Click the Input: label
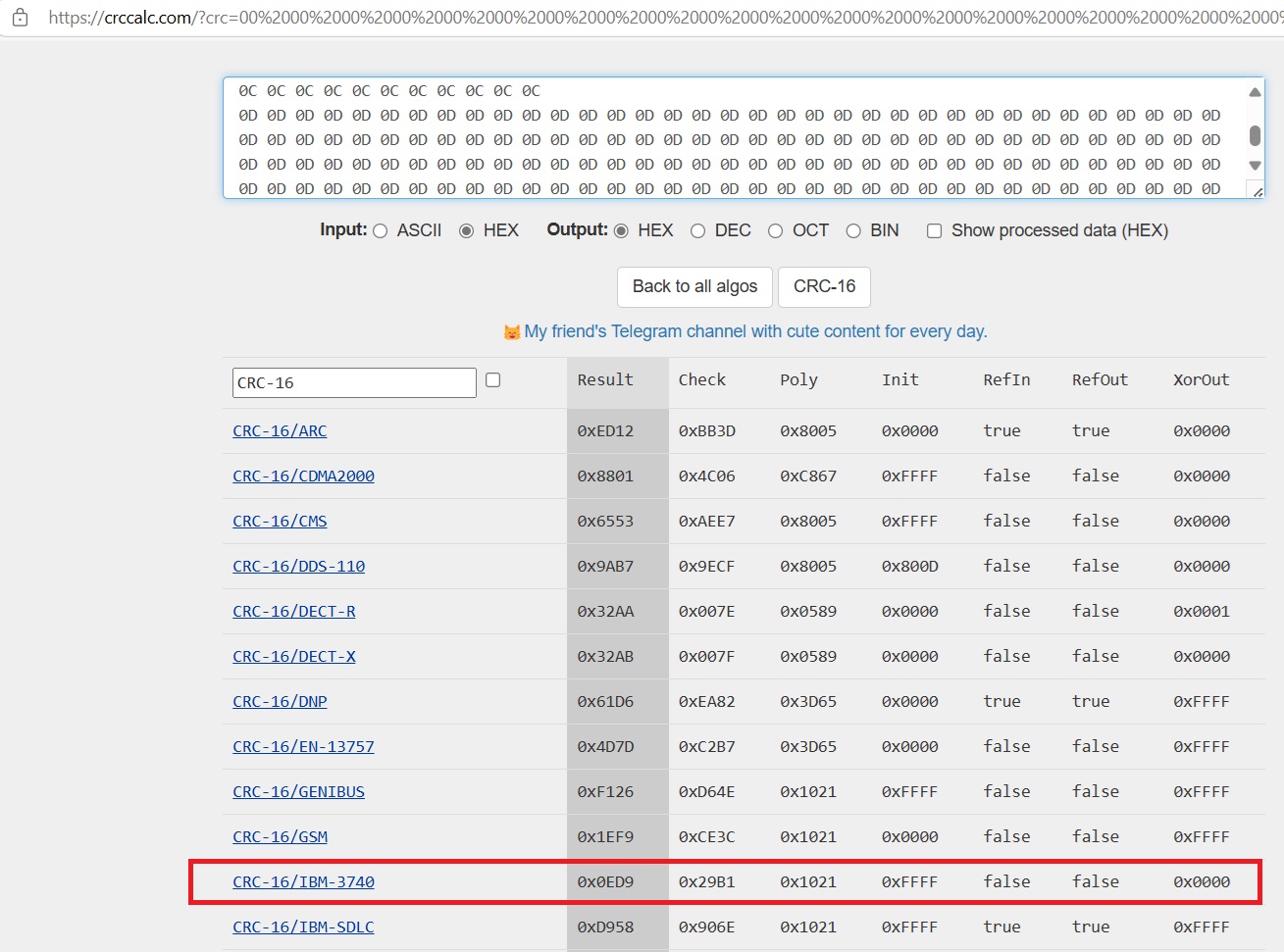 [x=343, y=229]
